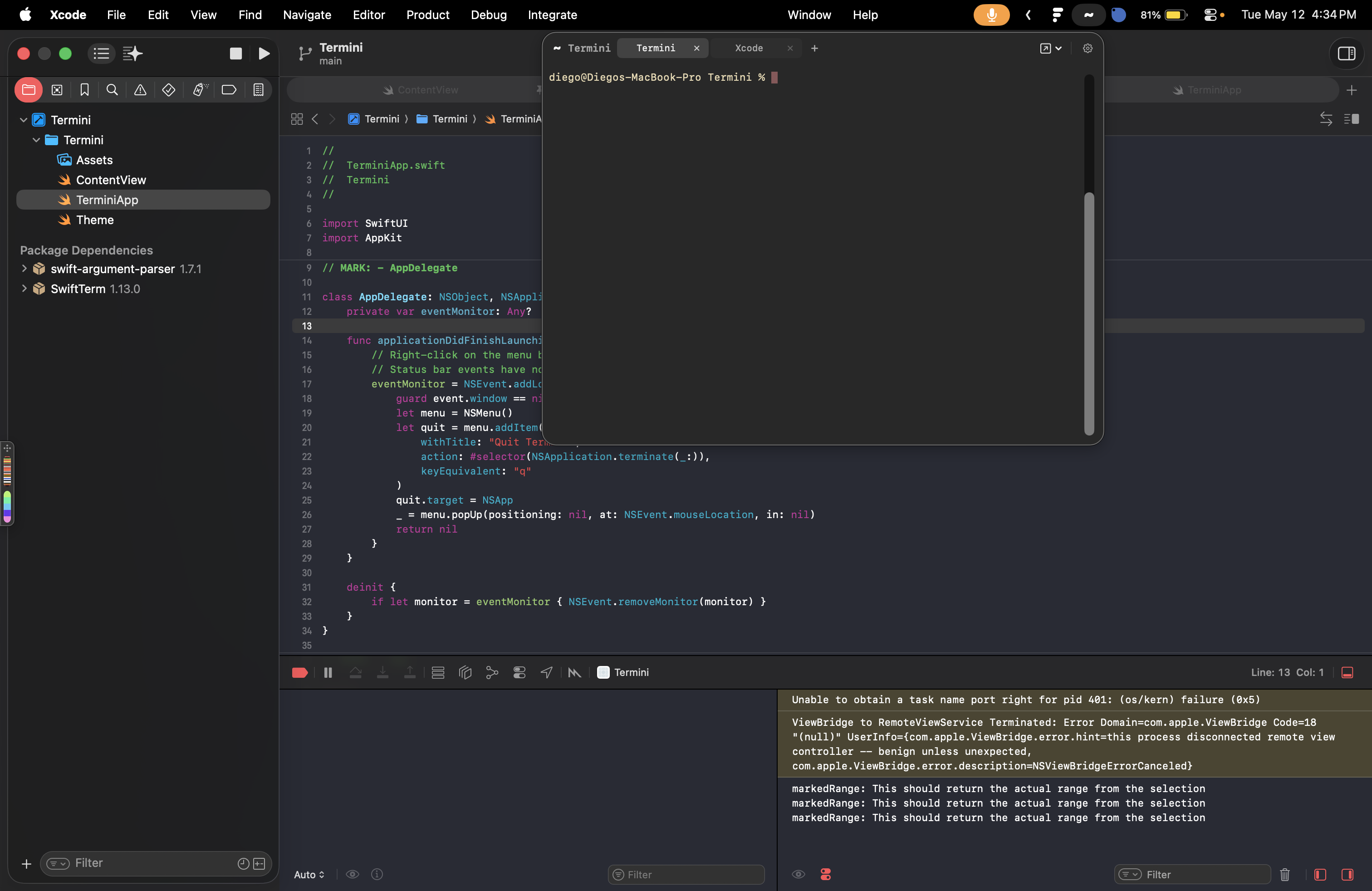The height and width of the screenshot is (891, 1372).
Task: Open the coding assistant sparkle icon
Action: point(132,54)
